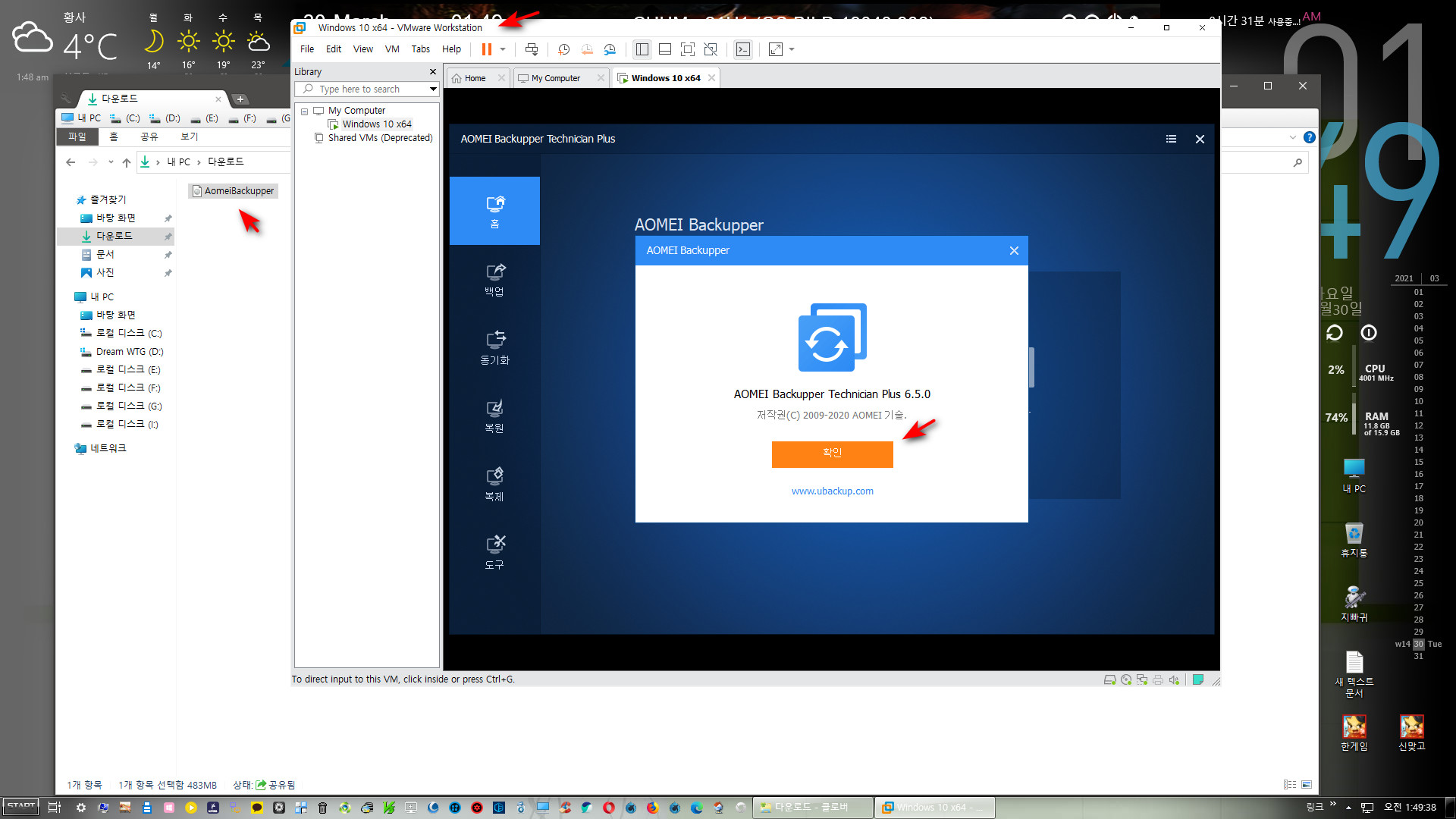1456x819 pixels.
Task: Select 문서 in the Explorer navigation pane
Action: click(x=105, y=255)
